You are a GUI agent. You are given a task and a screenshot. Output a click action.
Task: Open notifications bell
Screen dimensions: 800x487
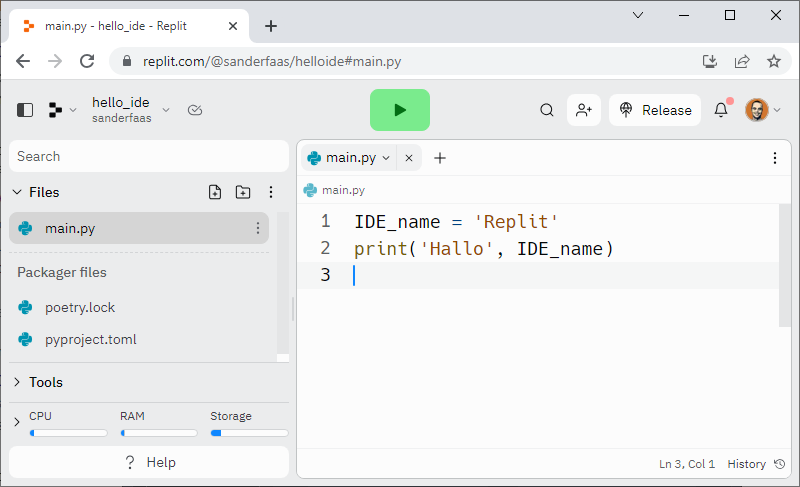721,110
